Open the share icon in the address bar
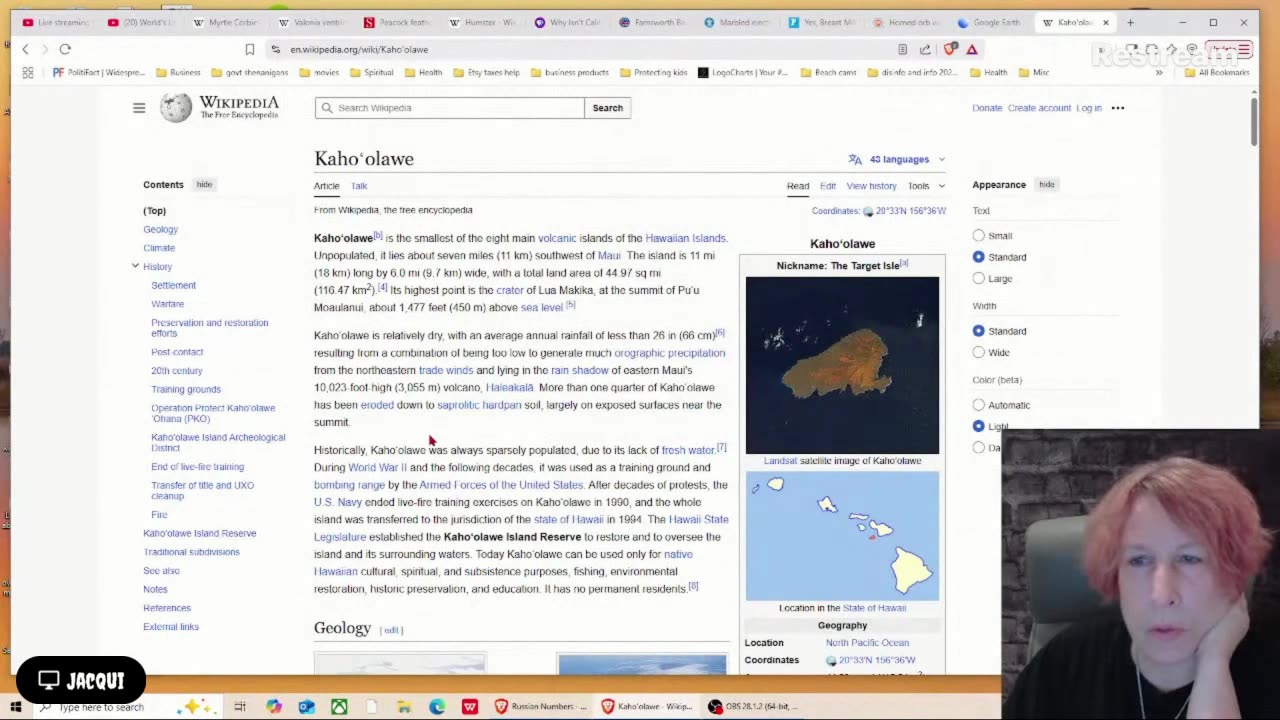The height and width of the screenshot is (720, 1280). click(925, 49)
